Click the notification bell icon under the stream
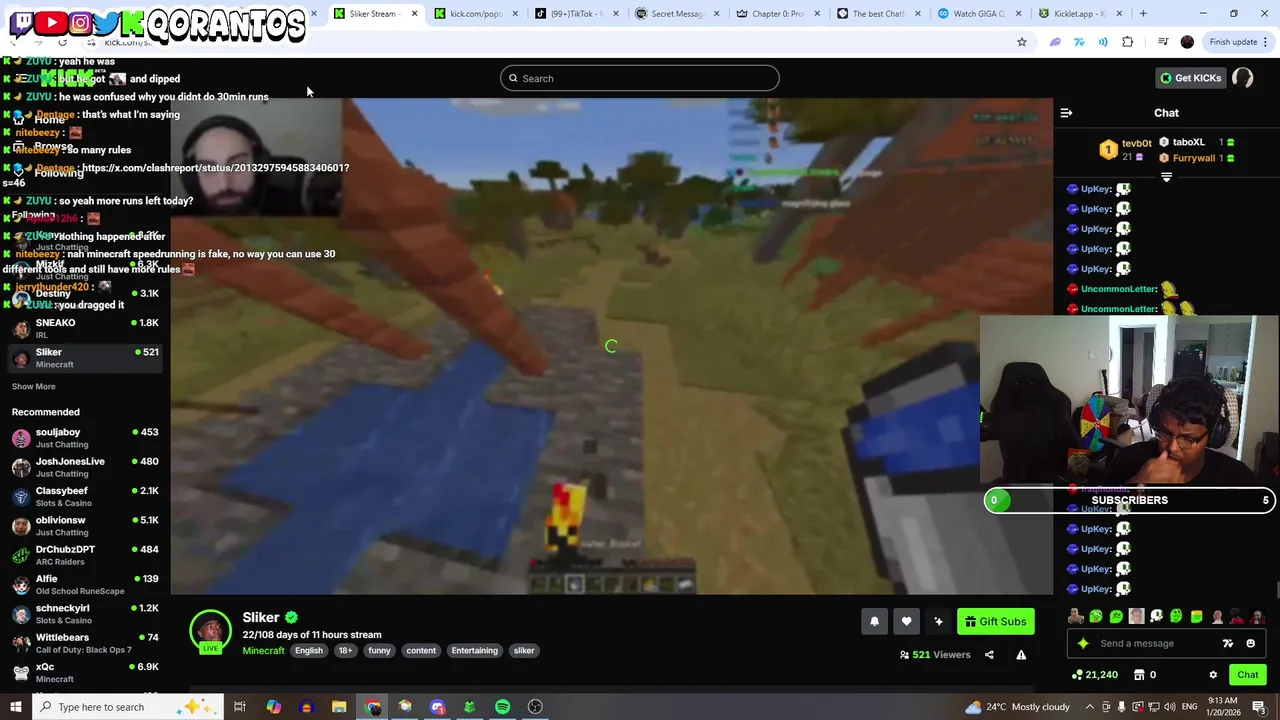 [874, 621]
